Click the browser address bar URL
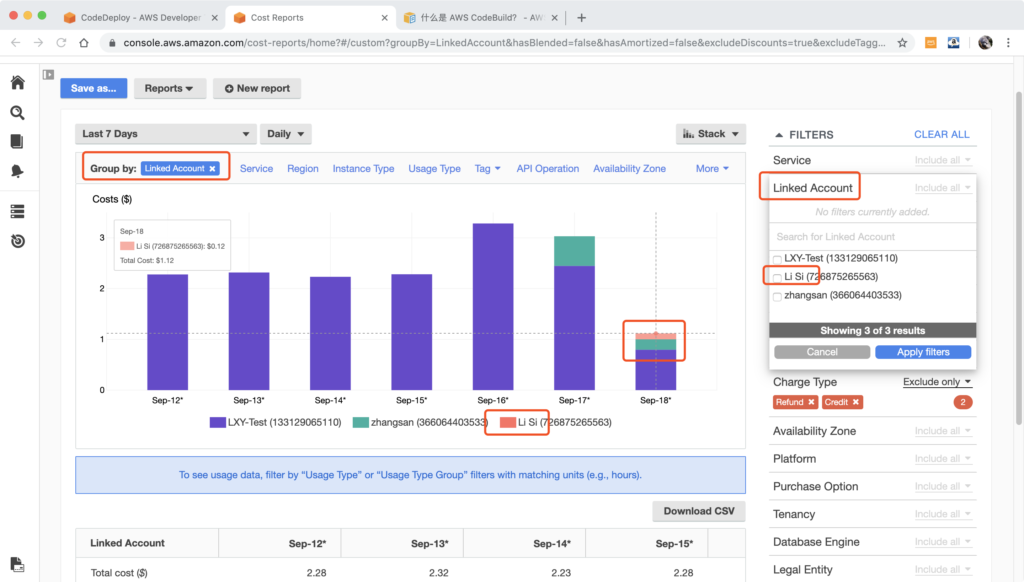The image size is (1024, 582). pyautogui.click(x=504, y=42)
